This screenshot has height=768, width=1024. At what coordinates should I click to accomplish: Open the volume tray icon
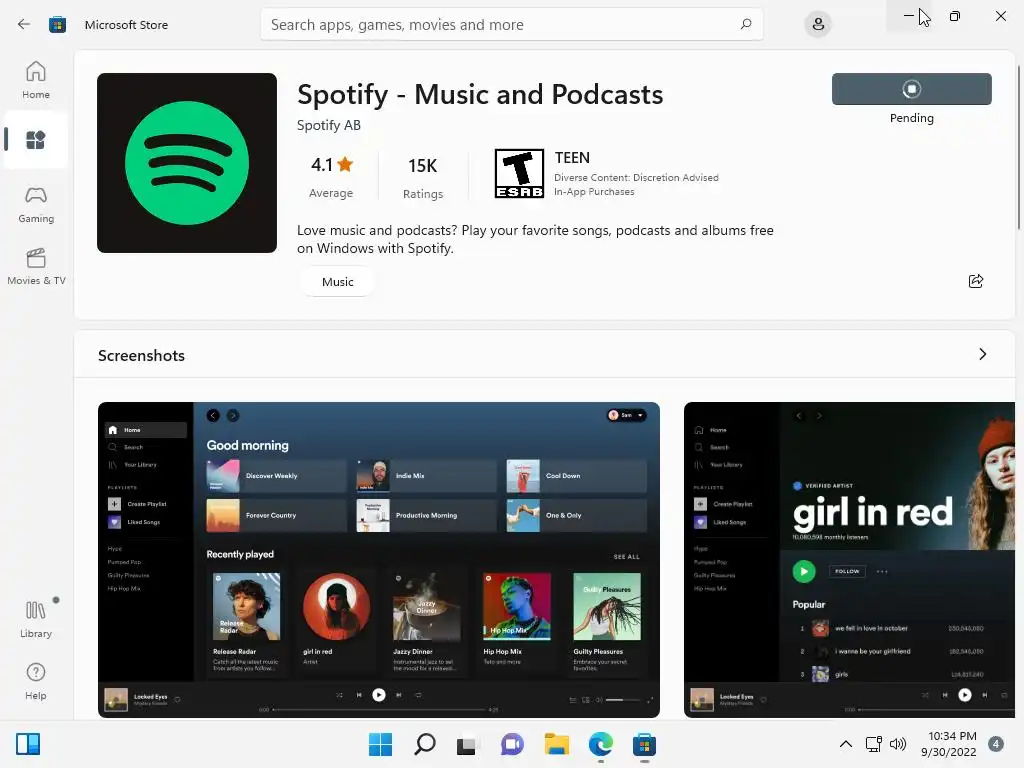click(x=898, y=744)
